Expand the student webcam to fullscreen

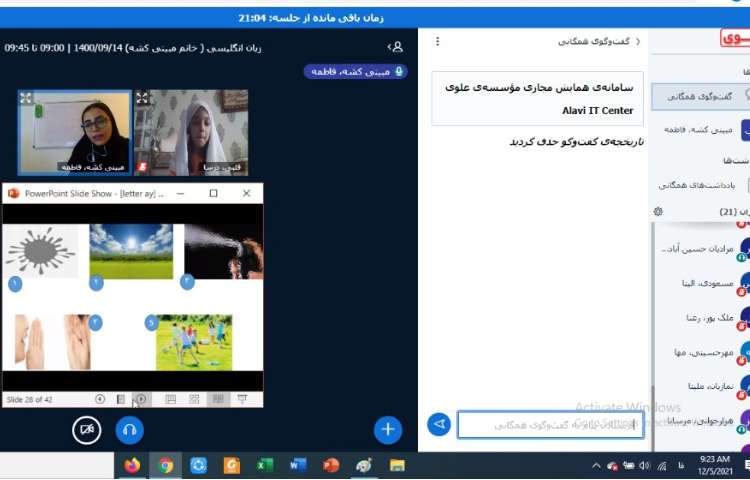(142, 98)
